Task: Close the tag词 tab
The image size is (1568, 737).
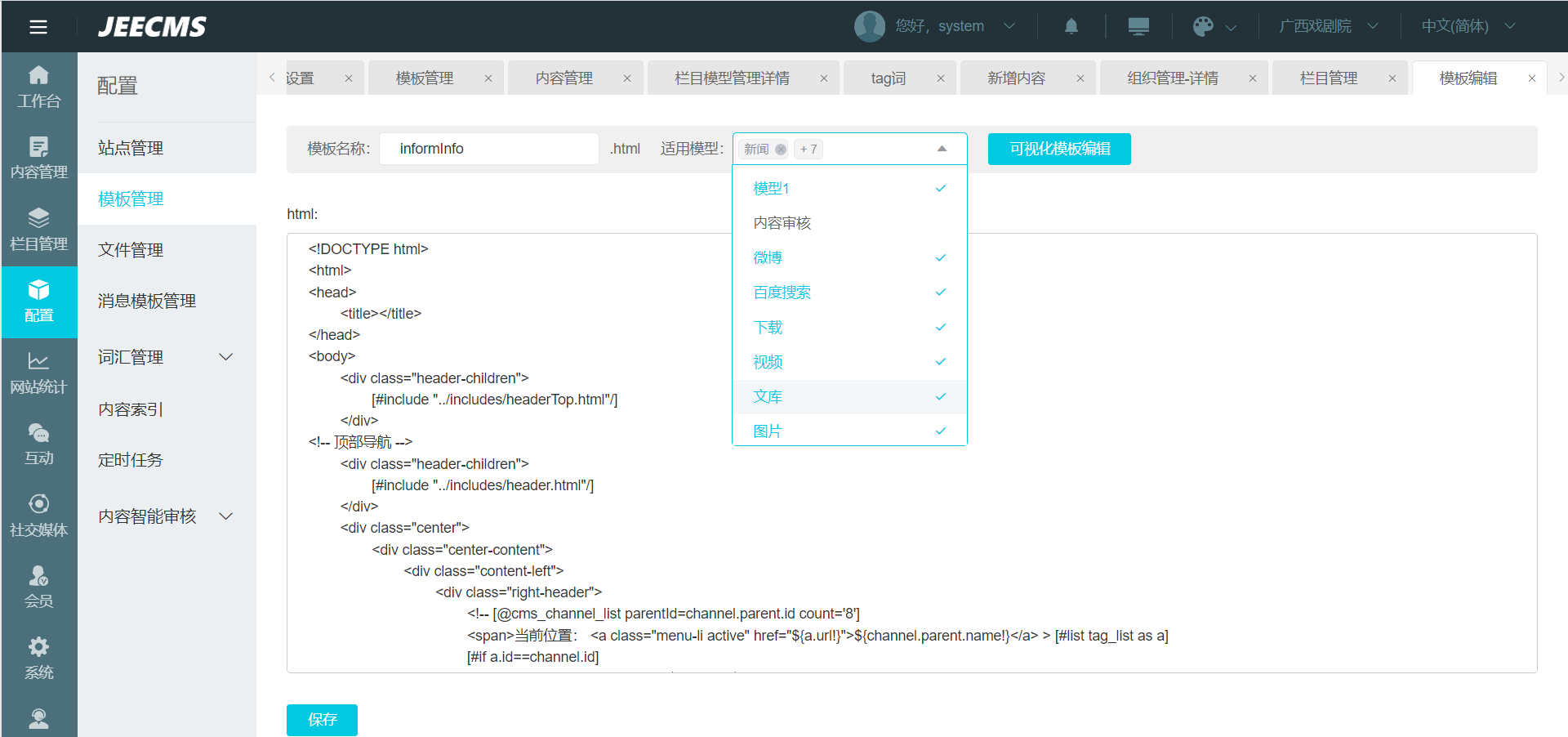Action: (x=941, y=78)
